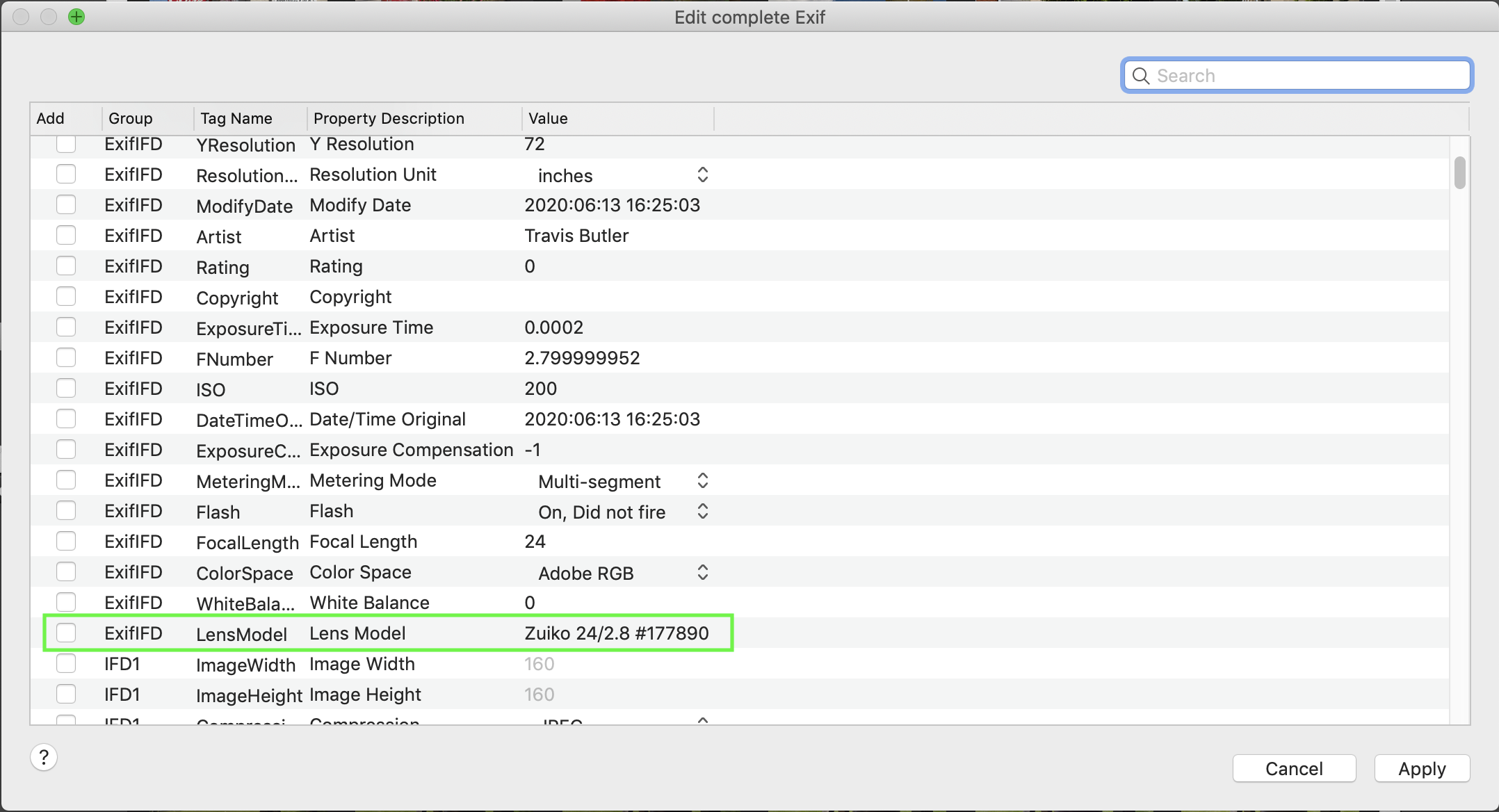Tick the Add checkbox for Color Space row

[x=66, y=571]
